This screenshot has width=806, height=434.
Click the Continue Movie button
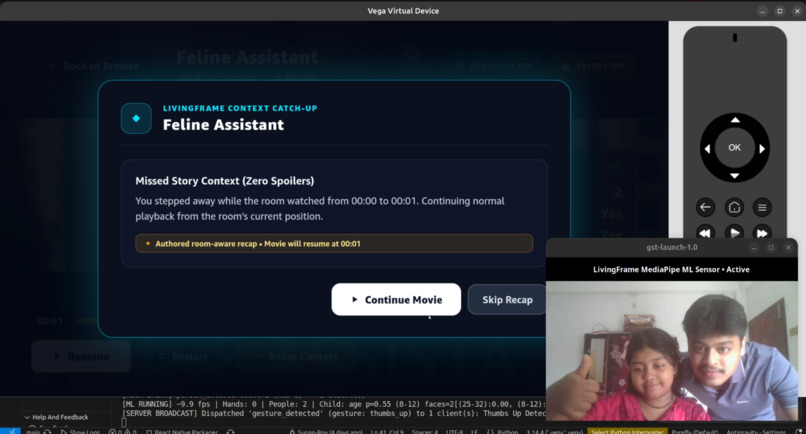396,299
